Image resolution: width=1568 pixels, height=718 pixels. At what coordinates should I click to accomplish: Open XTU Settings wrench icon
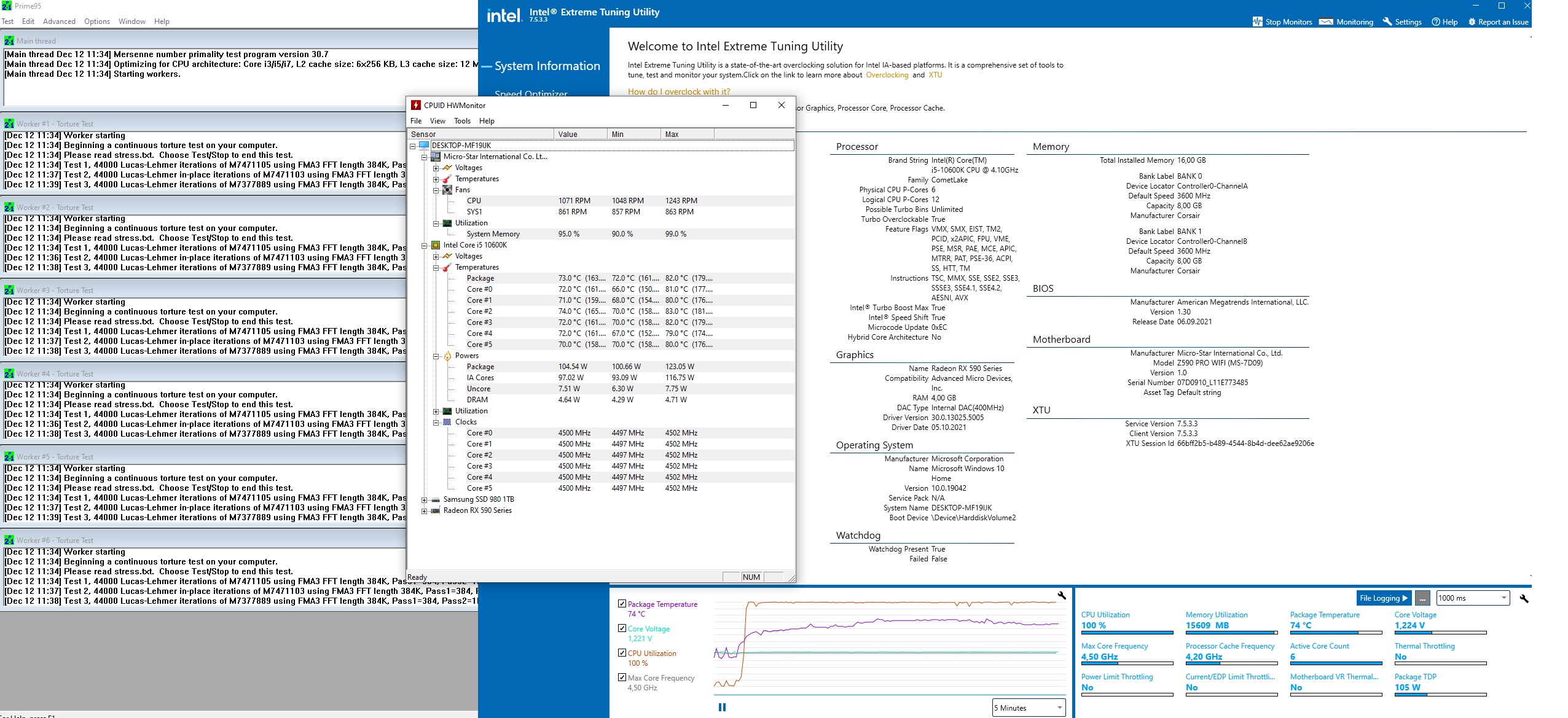pos(1387,21)
